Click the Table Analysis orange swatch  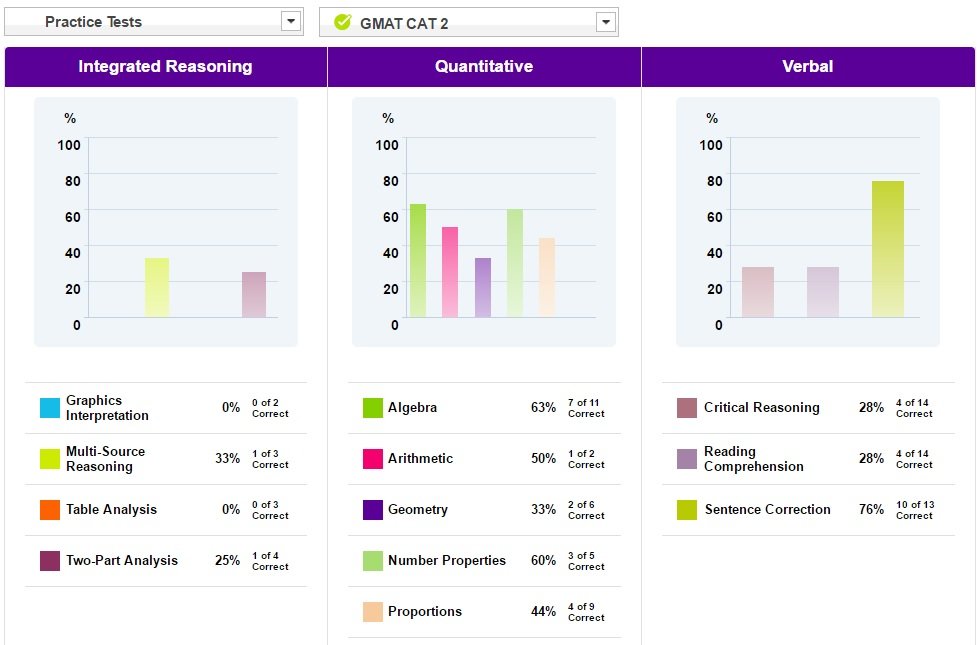coord(50,510)
